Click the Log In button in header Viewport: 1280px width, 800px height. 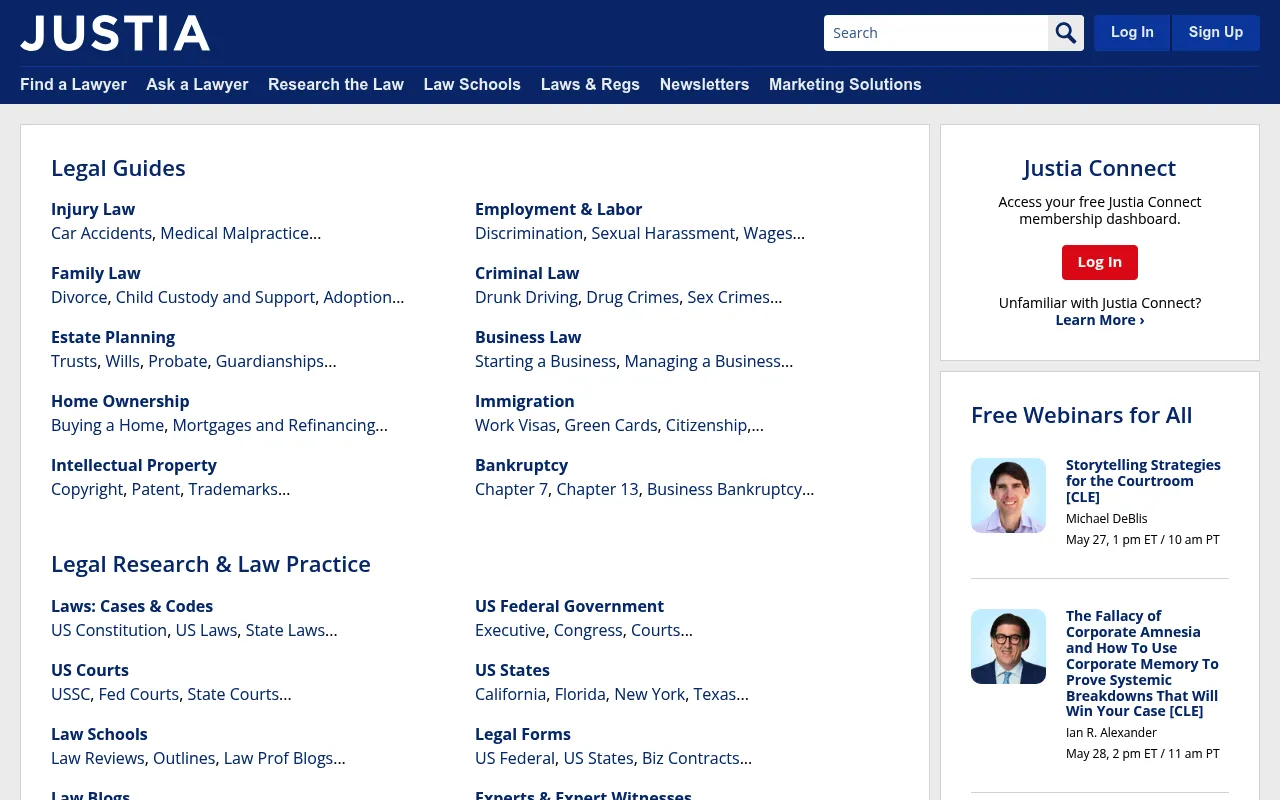(x=1132, y=33)
